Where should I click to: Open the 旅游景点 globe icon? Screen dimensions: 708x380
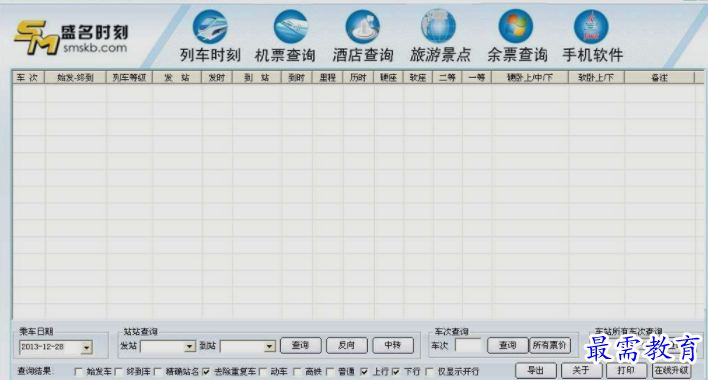tap(438, 27)
